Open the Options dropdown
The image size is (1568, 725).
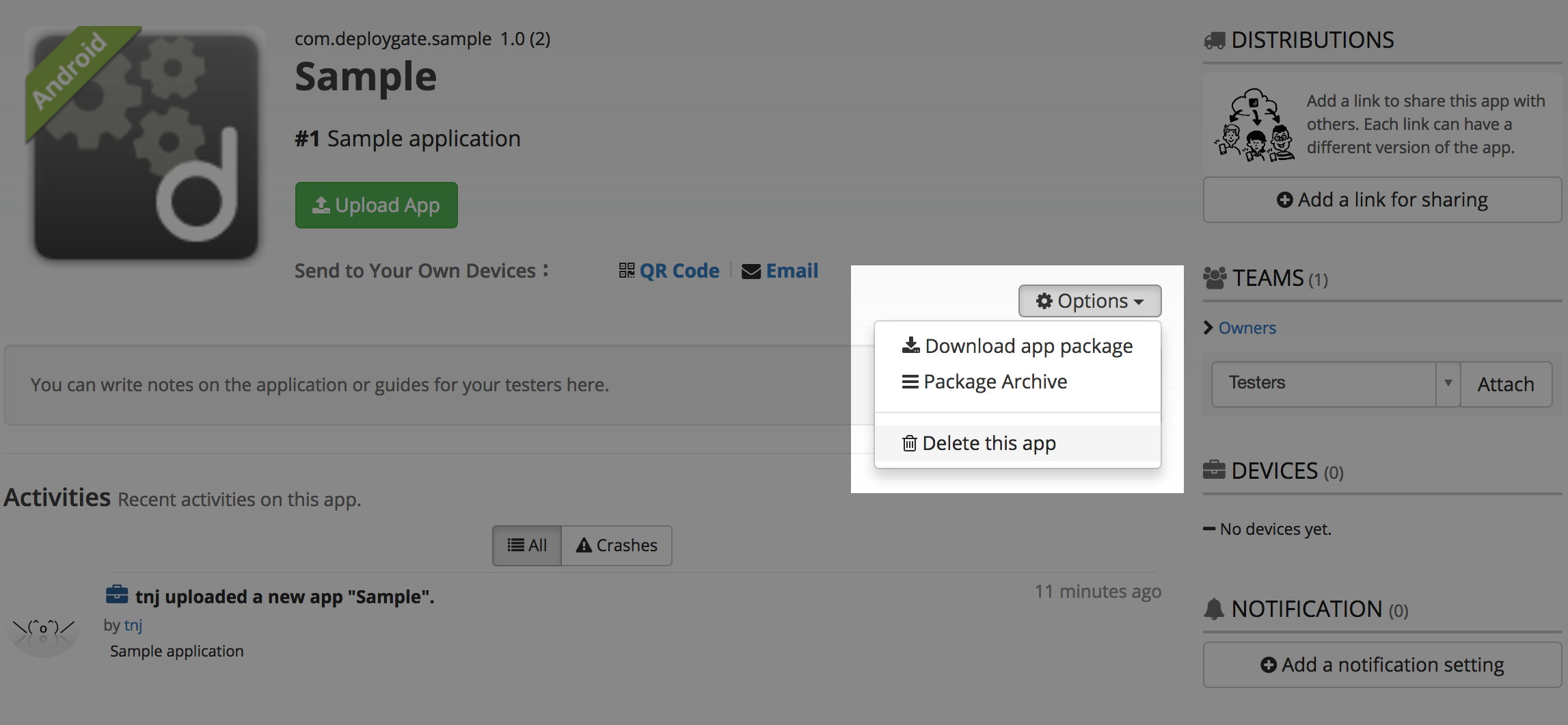tap(1090, 301)
